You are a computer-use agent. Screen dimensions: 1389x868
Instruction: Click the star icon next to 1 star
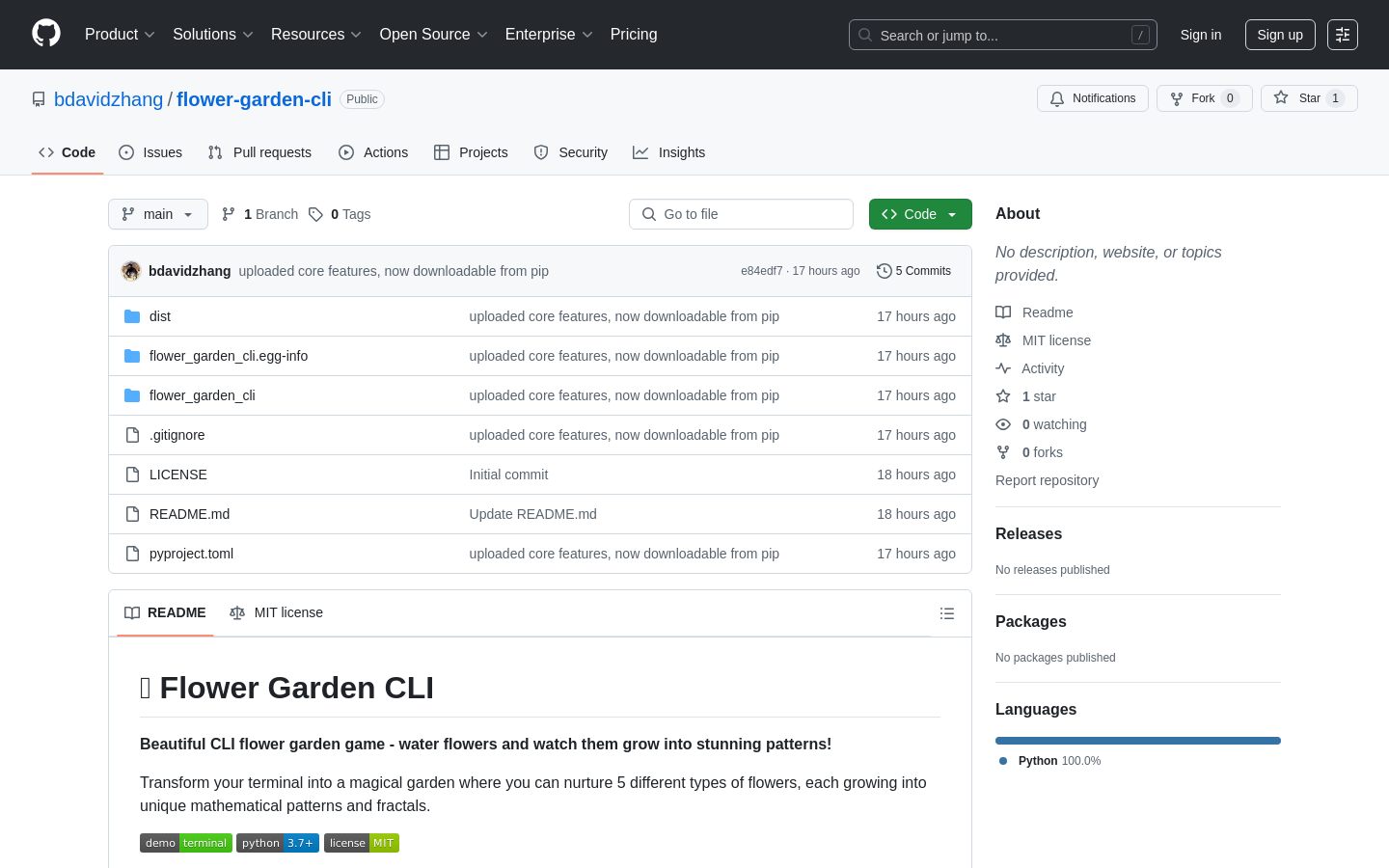pos(1003,396)
